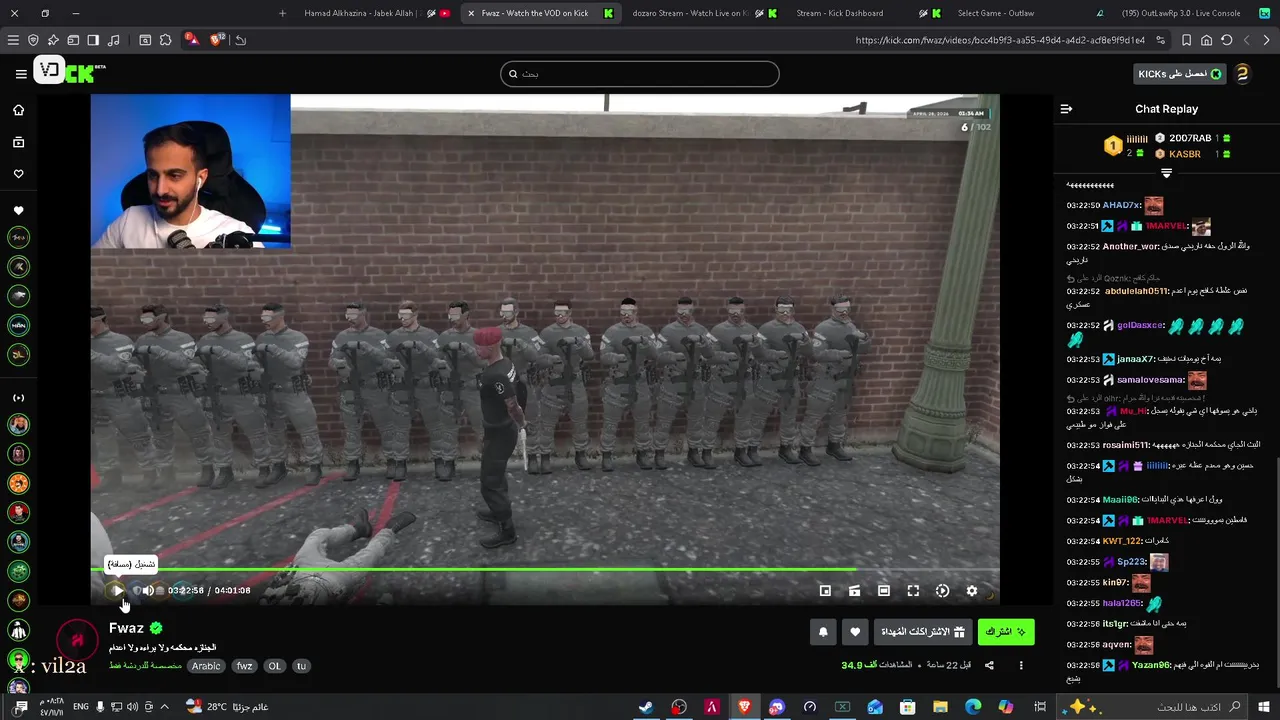This screenshot has height=720, width=1280.
Task: Show hidden system tray icons
Action: click(164, 707)
